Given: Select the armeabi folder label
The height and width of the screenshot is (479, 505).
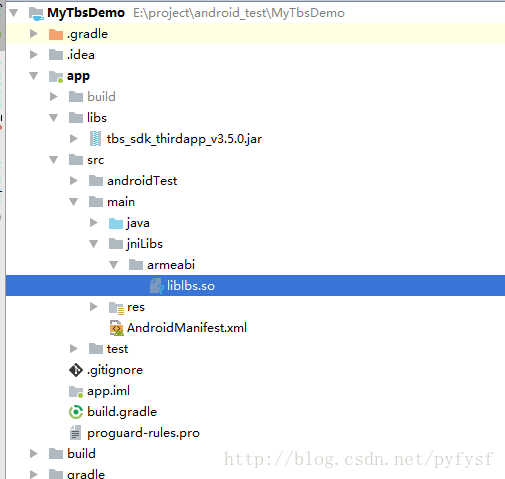Looking at the screenshot, I should pos(171,265).
